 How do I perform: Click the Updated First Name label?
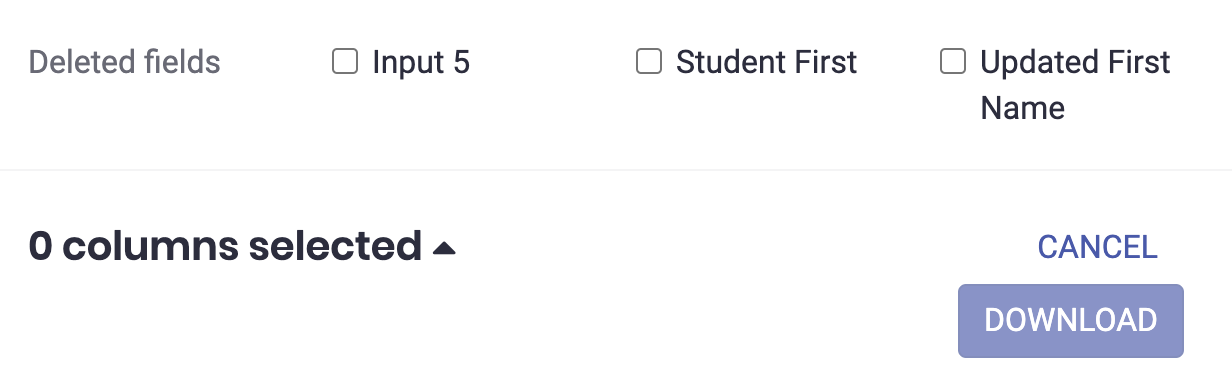coord(1075,85)
